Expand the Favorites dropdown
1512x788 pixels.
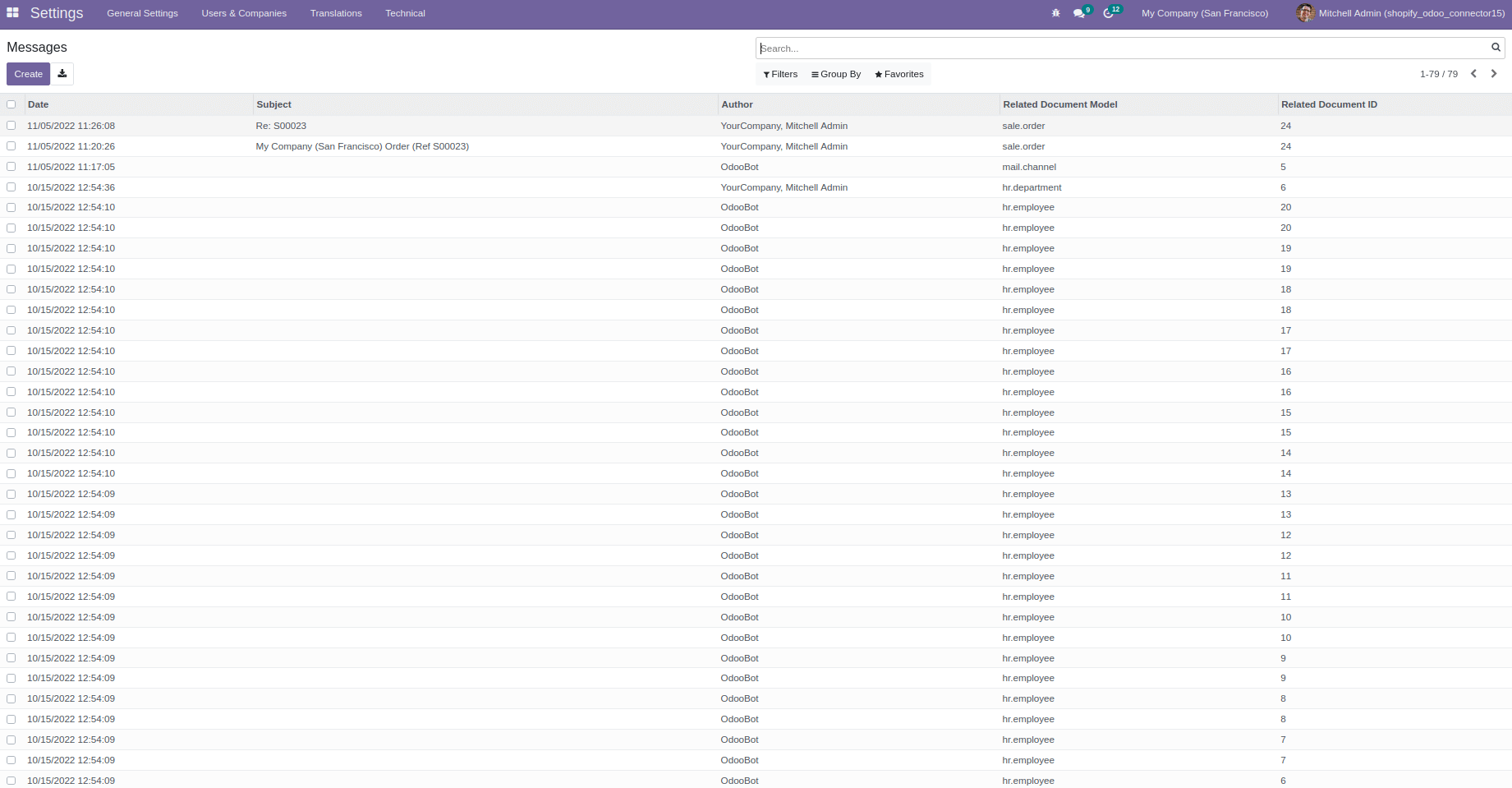coord(899,74)
